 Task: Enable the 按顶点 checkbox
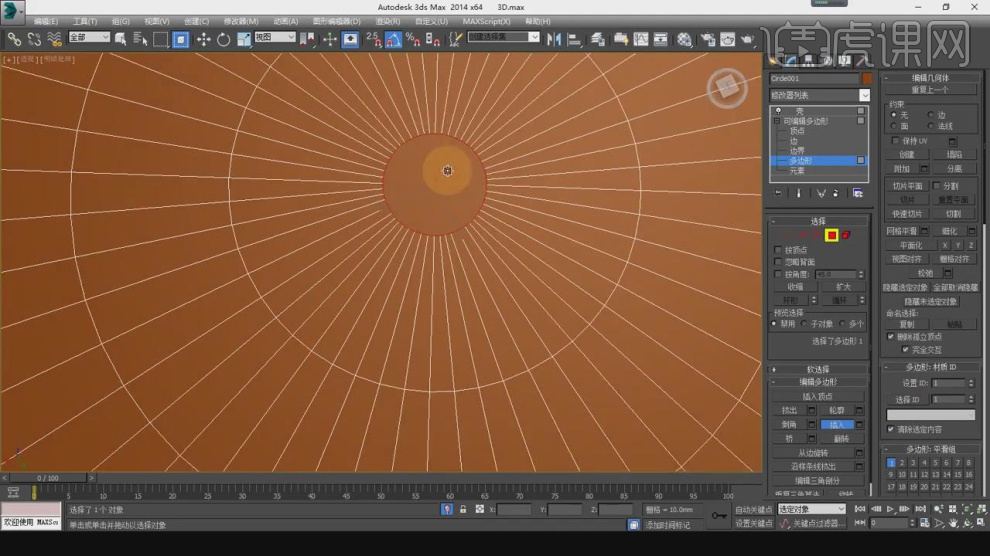(778, 250)
